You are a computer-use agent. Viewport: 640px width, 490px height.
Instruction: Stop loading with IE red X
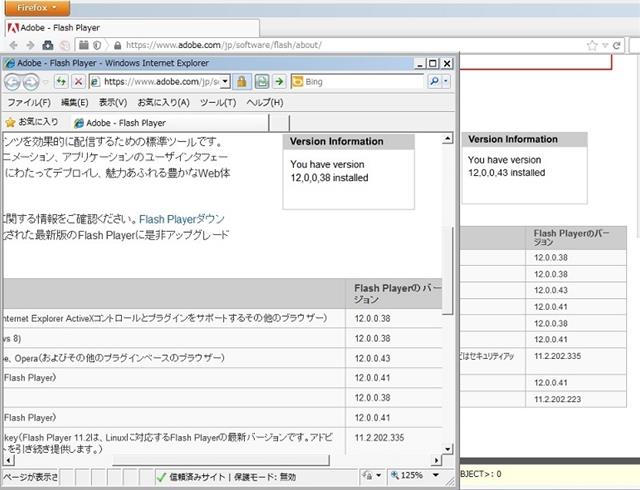coord(78,82)
